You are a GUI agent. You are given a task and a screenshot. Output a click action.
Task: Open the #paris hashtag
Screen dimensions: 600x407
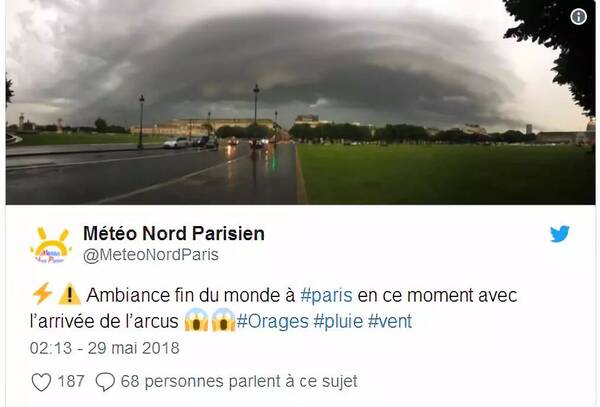point(326,296)
